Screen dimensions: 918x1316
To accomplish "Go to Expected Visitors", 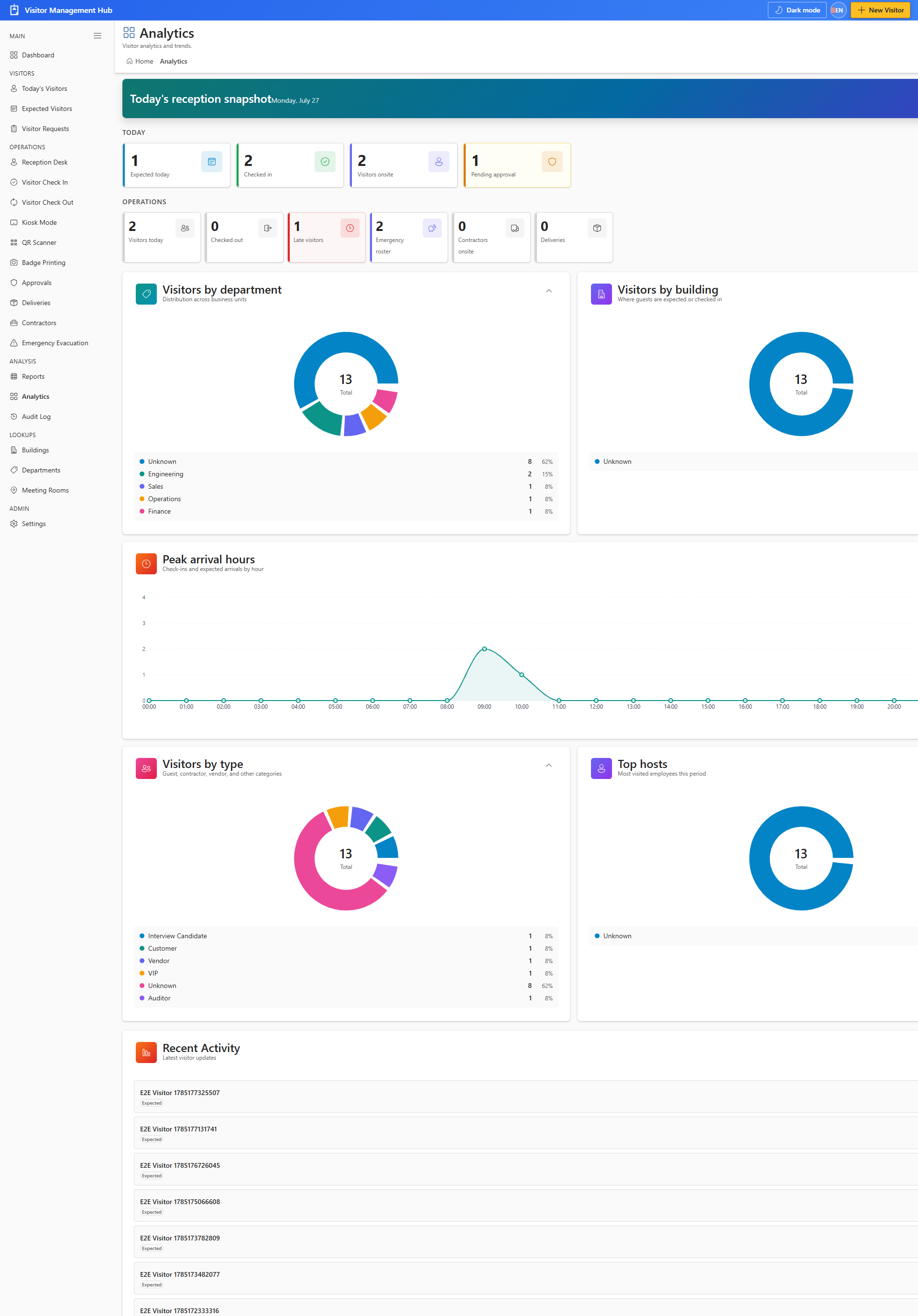I will tap(46, 109).
